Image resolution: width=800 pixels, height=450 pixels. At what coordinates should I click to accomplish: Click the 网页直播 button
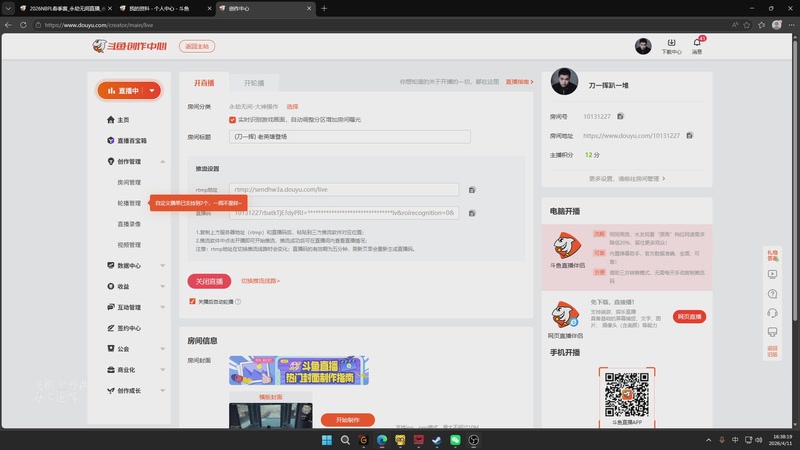click(x=689, y=317)
